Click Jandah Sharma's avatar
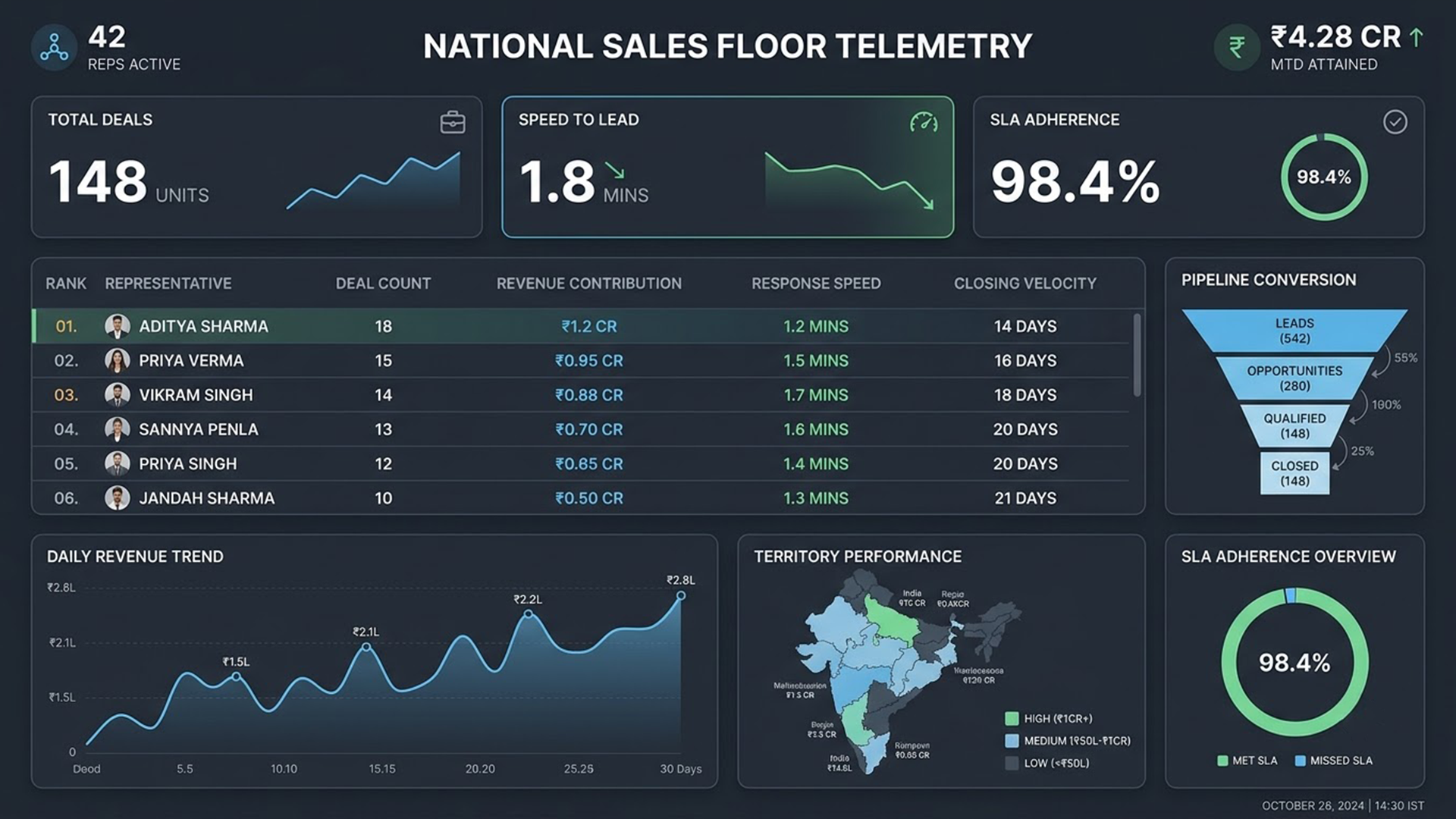Screen dimensions: 1456x819 [117, 497]
